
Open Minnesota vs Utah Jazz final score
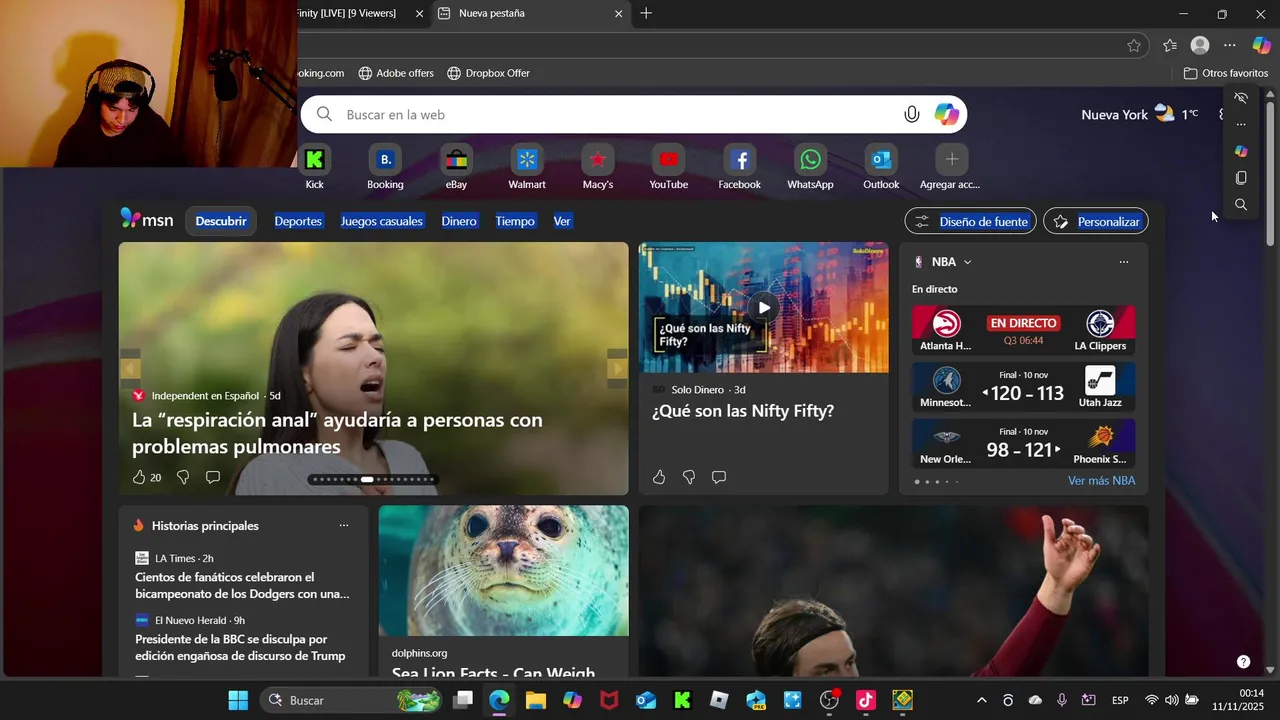click(x=1024, y=387)
